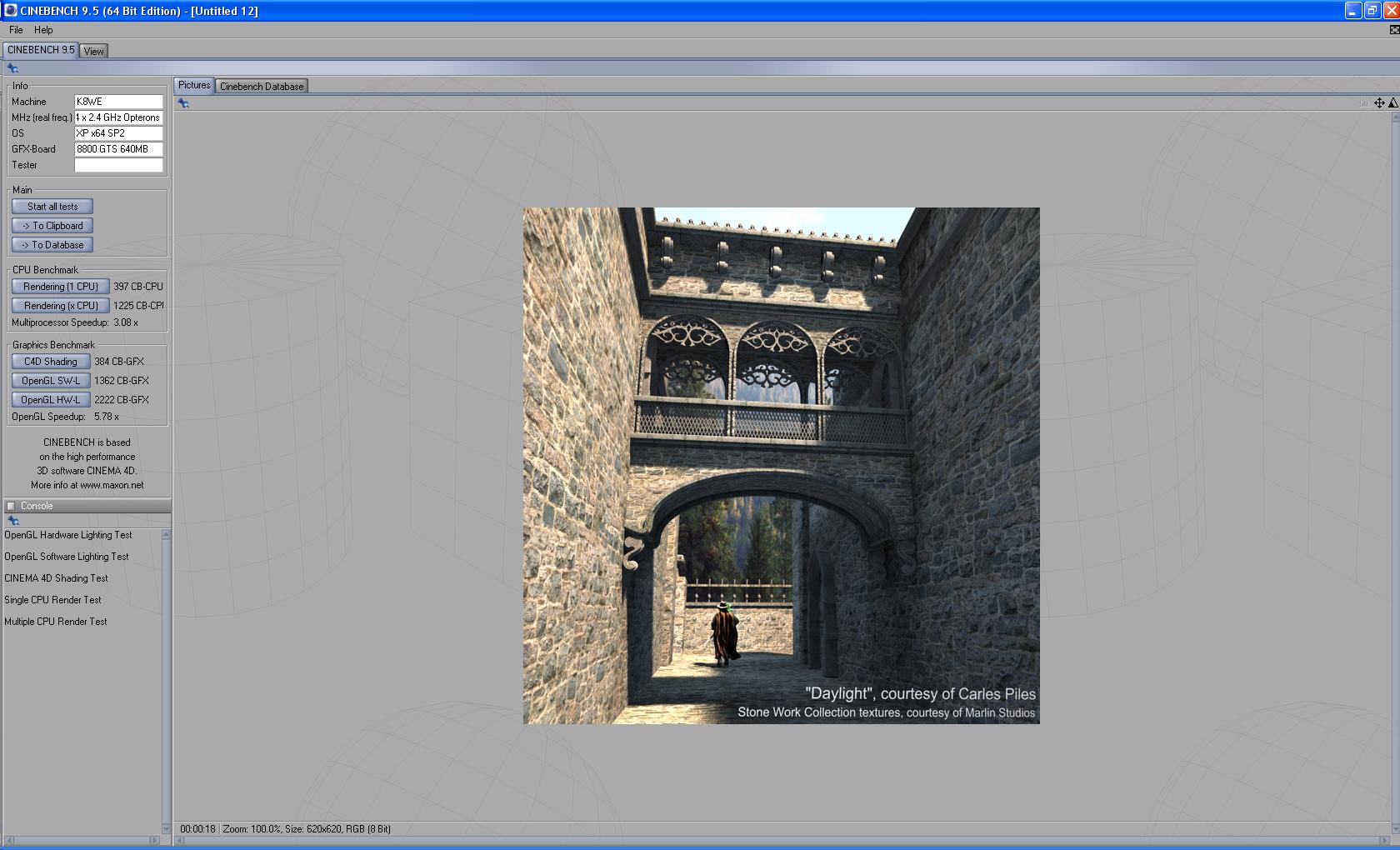Select the Pictures tab
The width and height of the screenshot is (1400, 850).
[x=194, y=85]
